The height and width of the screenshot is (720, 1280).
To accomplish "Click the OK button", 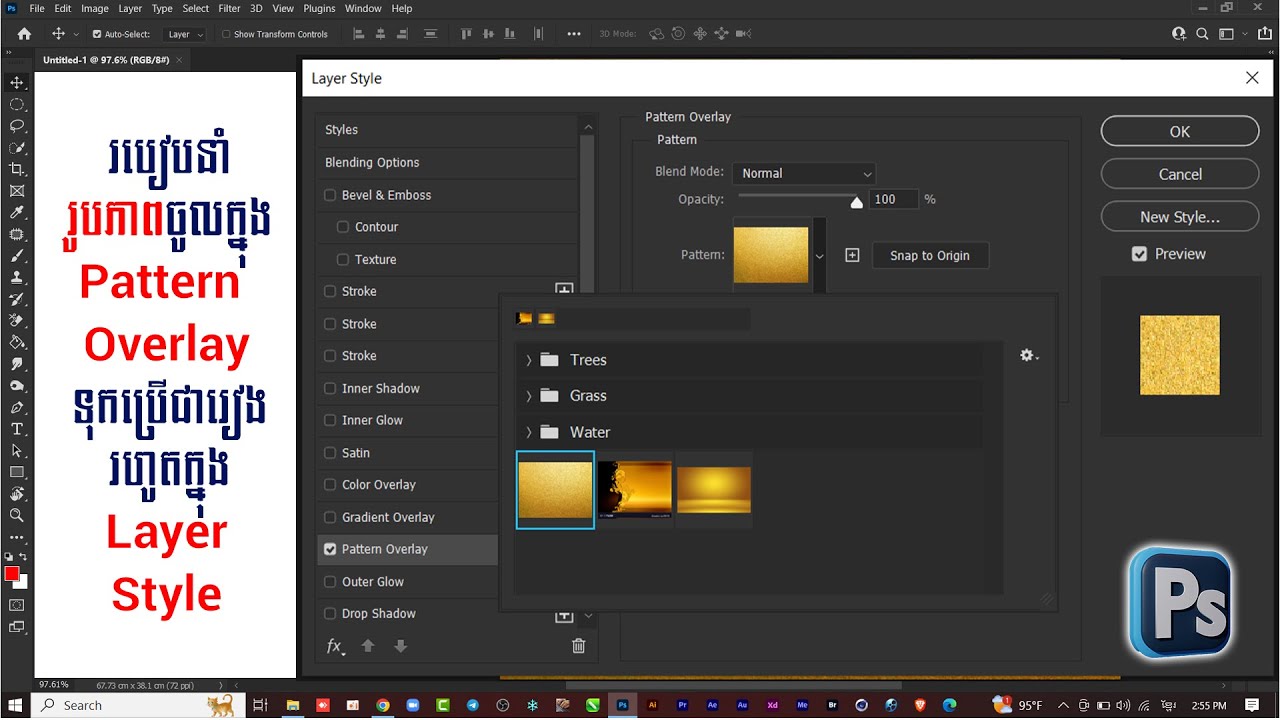I will pyautogui.click(x=1180, y=131).
